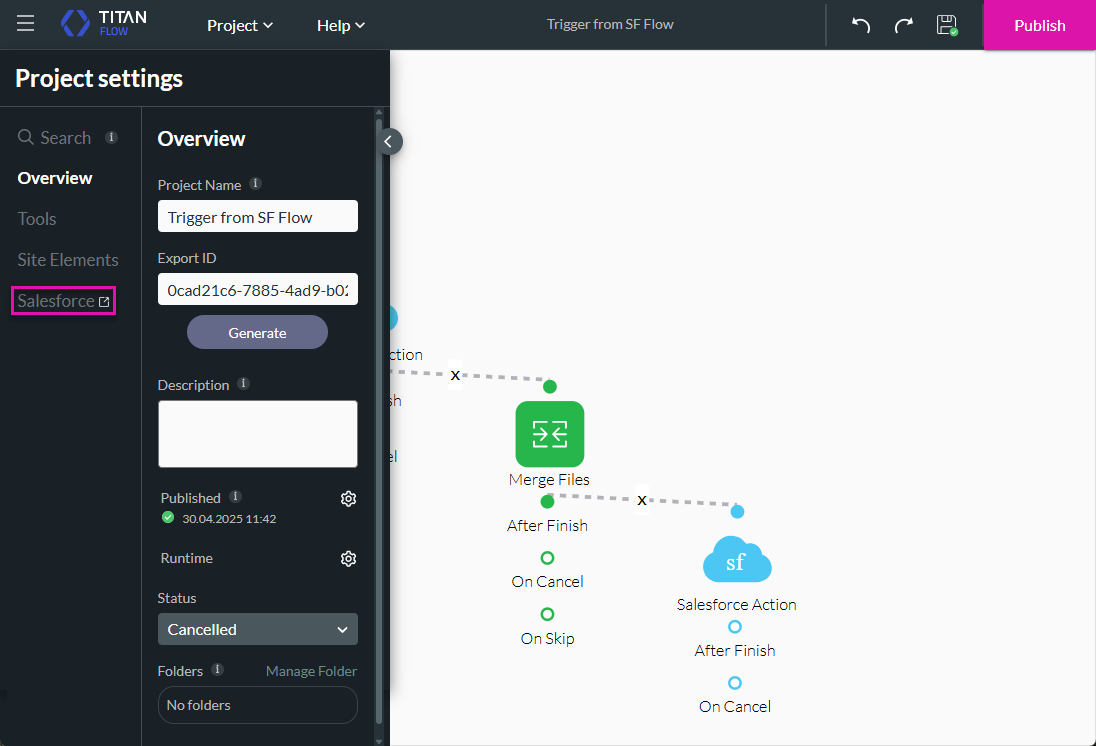This screenshot has width=1096, height=746.
Task: Remove connection to Salesforce Action via x
Action: coord(642,500)
